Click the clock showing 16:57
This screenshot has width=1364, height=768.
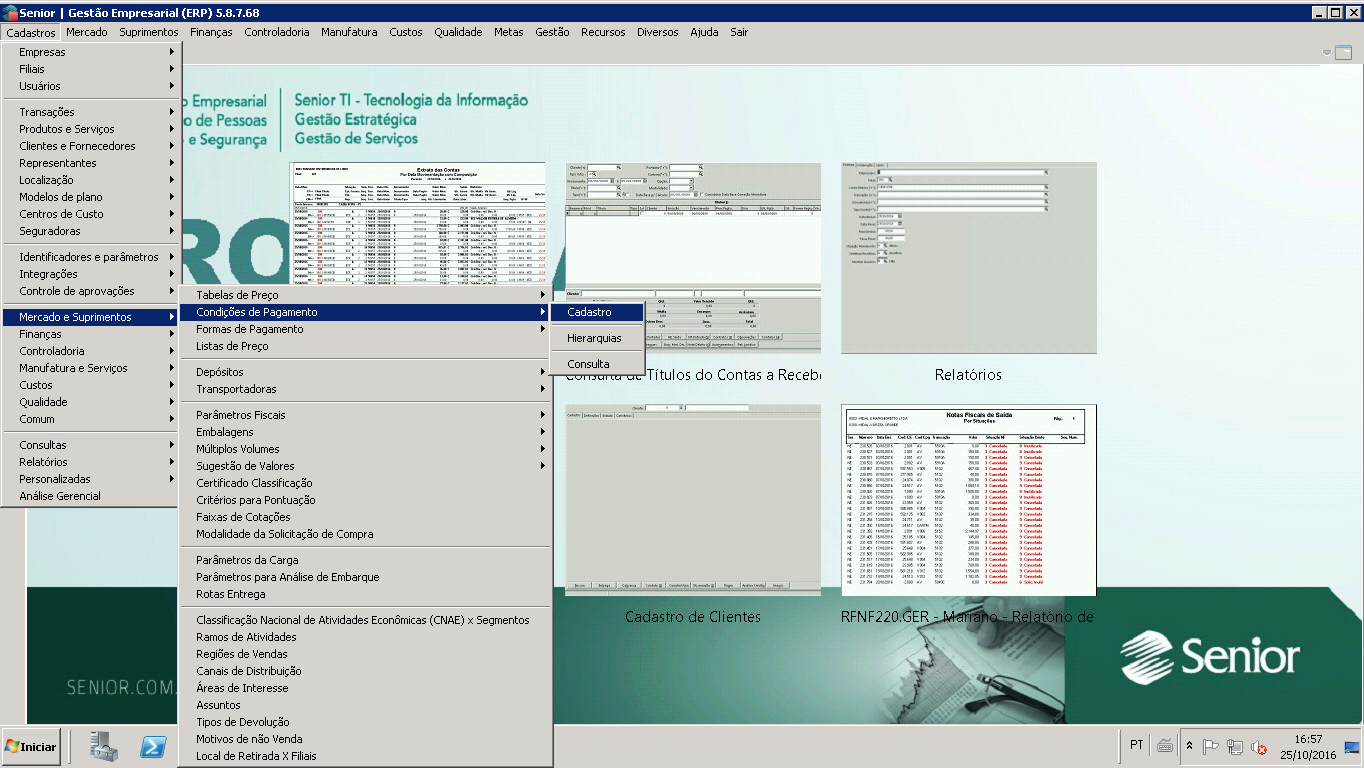[1308, 739]
